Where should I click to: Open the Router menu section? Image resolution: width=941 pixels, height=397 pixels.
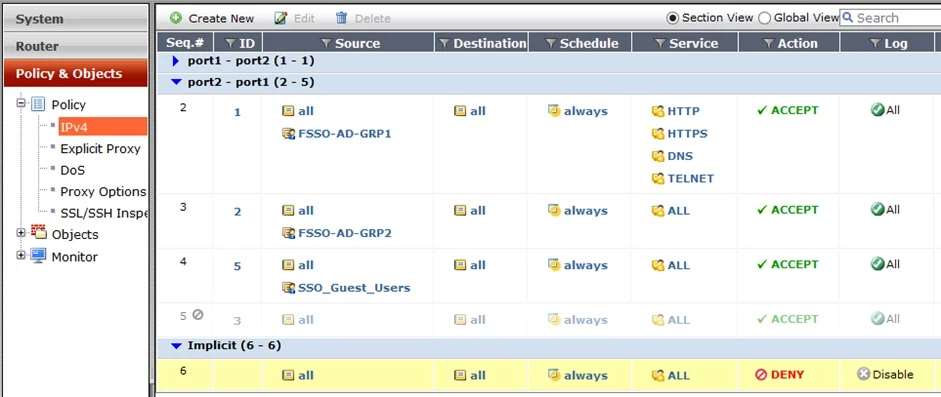pos(76,46)
